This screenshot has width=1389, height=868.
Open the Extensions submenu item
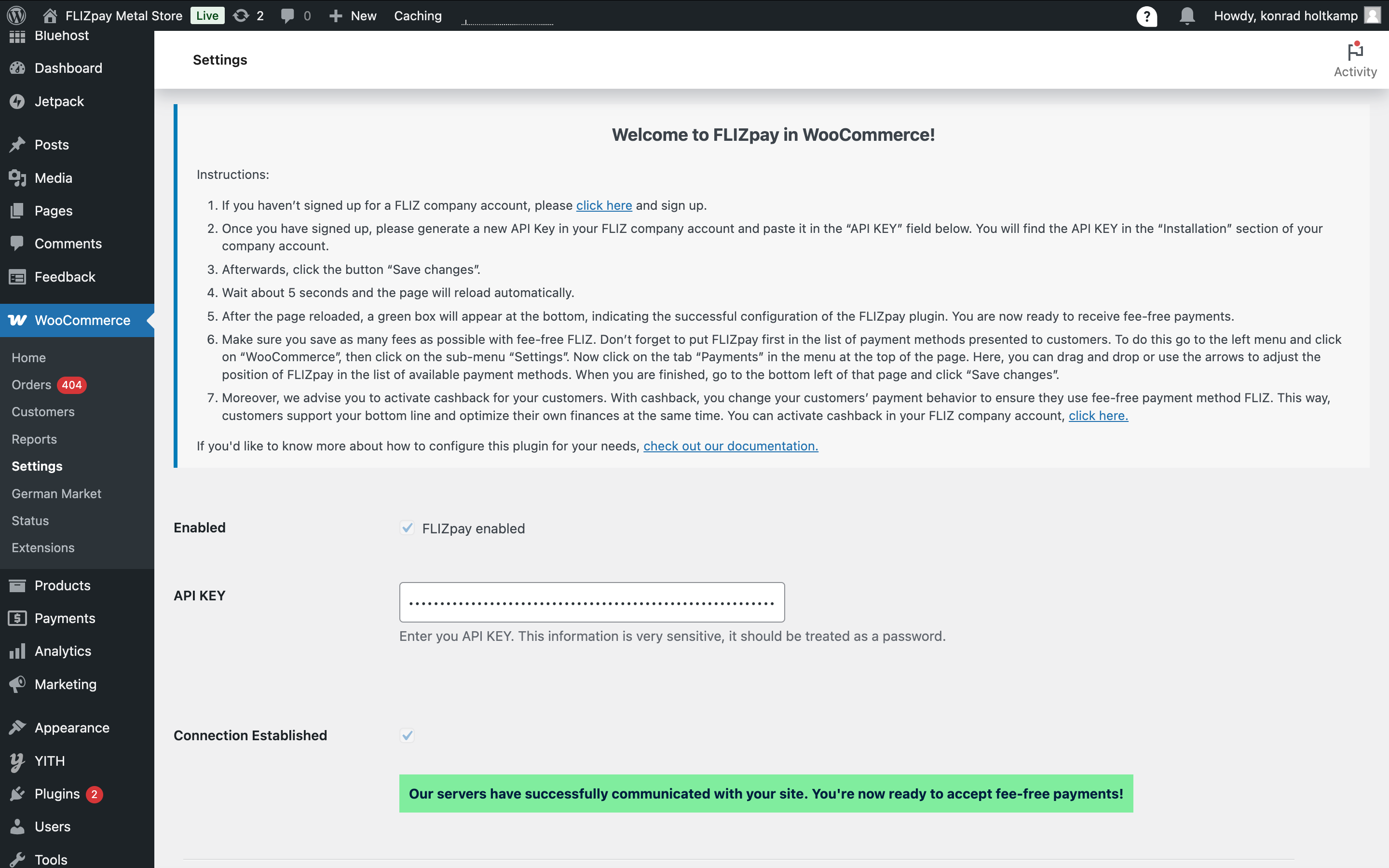[43, 548]
